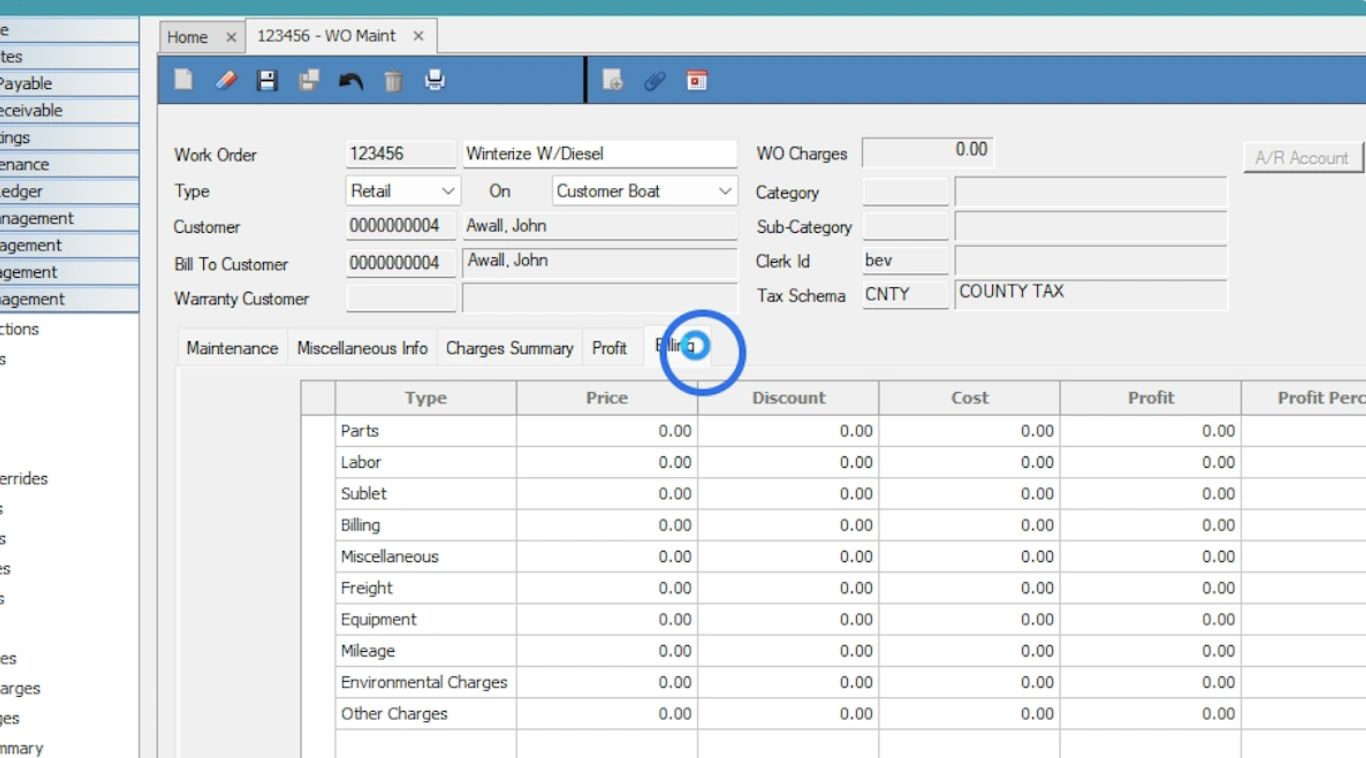Go to the Home tab

(x=187, y=37)
